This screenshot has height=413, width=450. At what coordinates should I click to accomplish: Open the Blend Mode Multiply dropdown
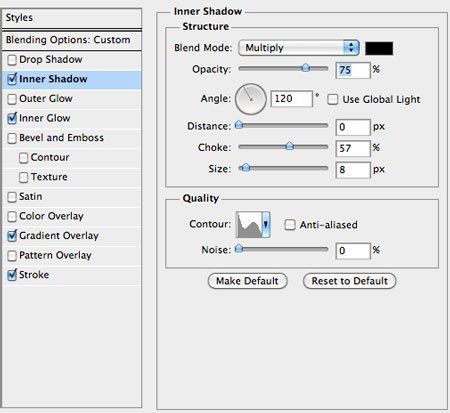[x=299, y=48]
